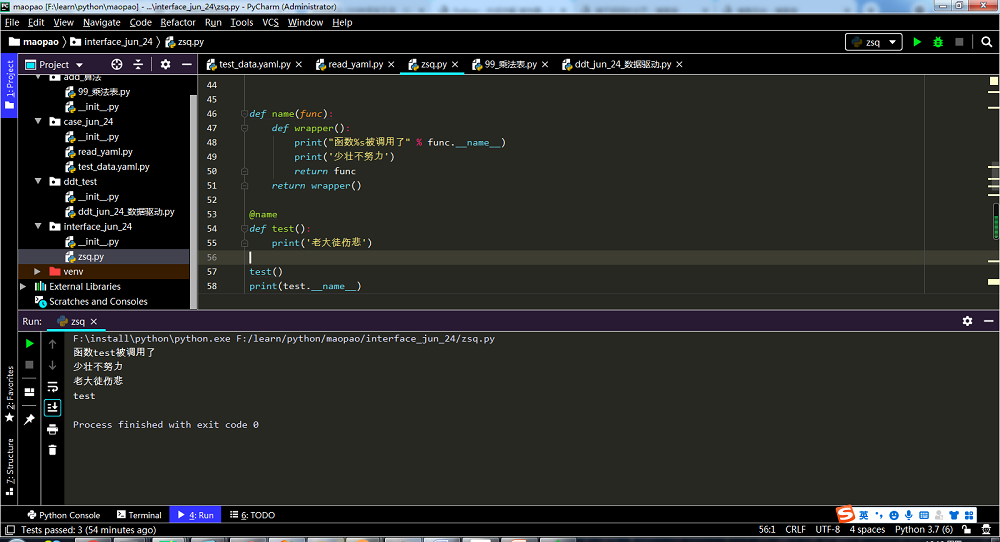Start debugging with the green bug icon
The image size is (1000, 542).
(938, 42)
